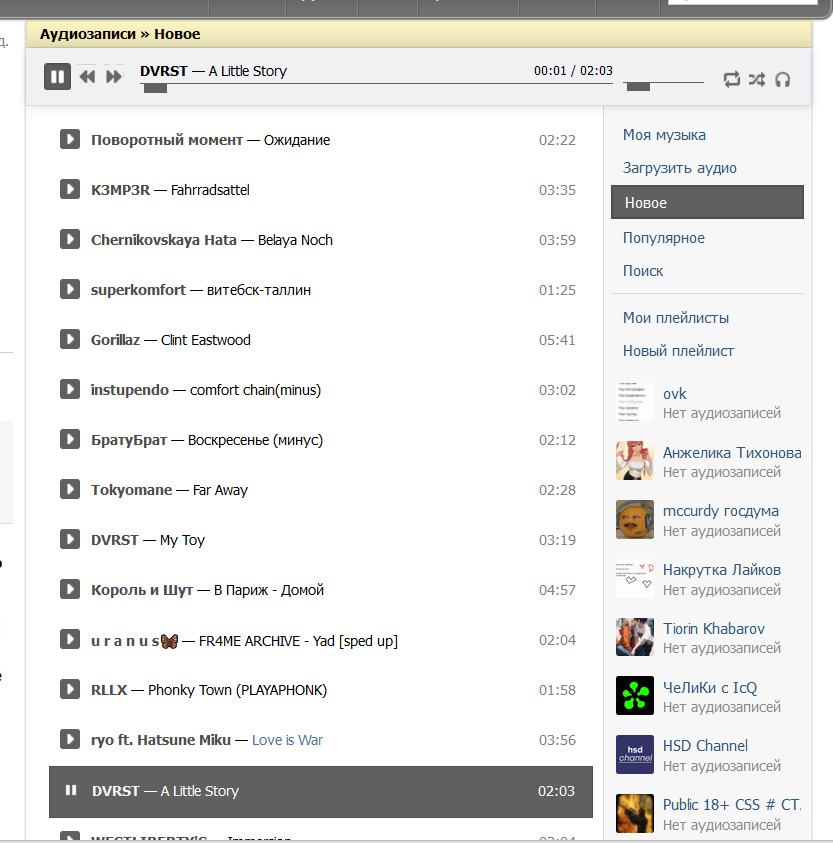
Task: Play instupendo — comfort chain(minus)
Action: [x=69, y=389]
